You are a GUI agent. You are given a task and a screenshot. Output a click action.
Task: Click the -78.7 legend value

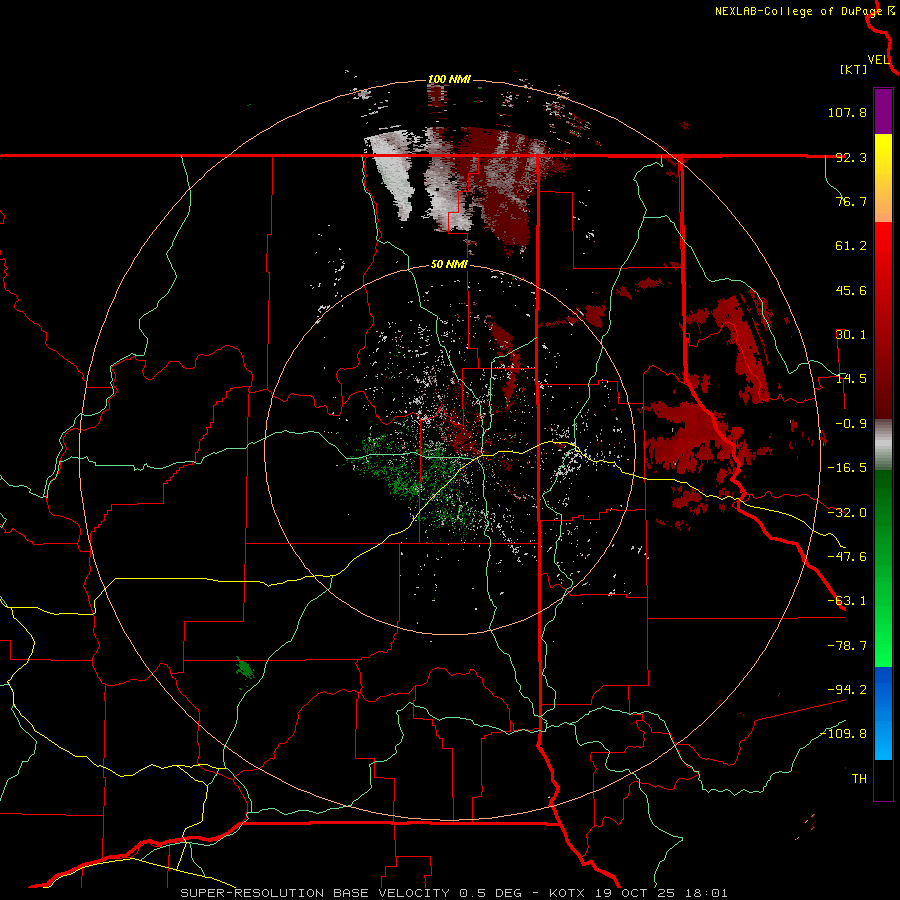click(847, 646)
